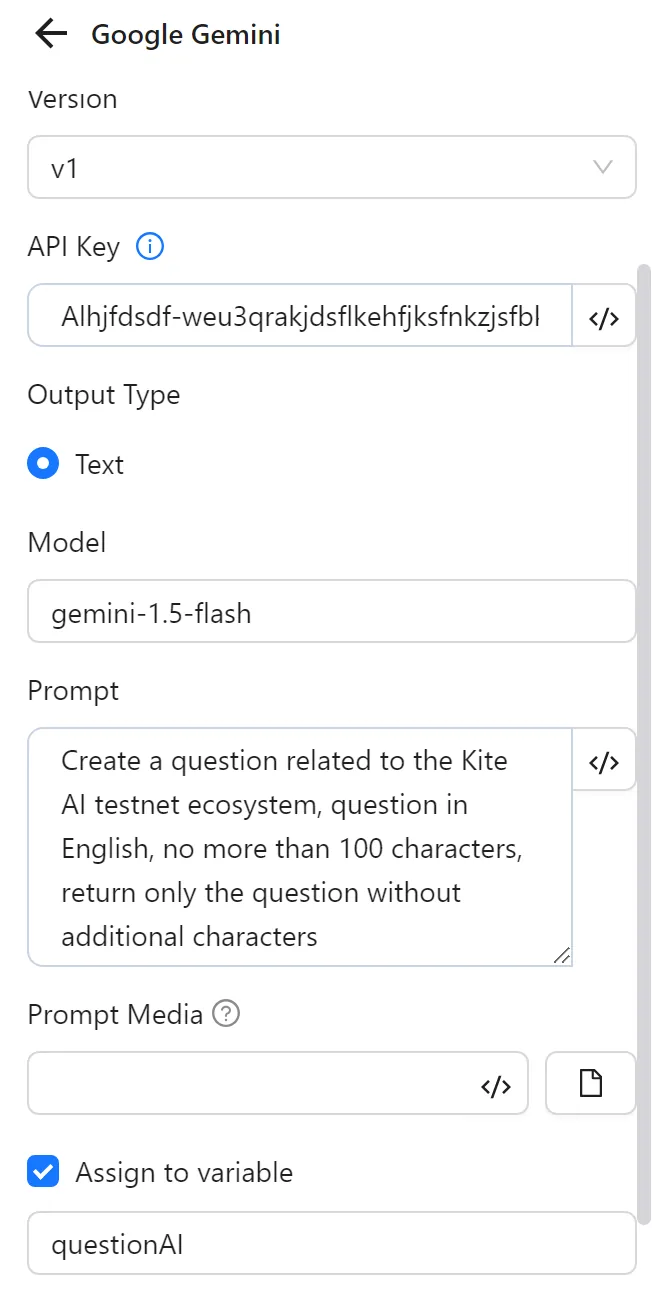Click the API Key input field
The width and height of the screenshot is (653, 1303).
290,316
